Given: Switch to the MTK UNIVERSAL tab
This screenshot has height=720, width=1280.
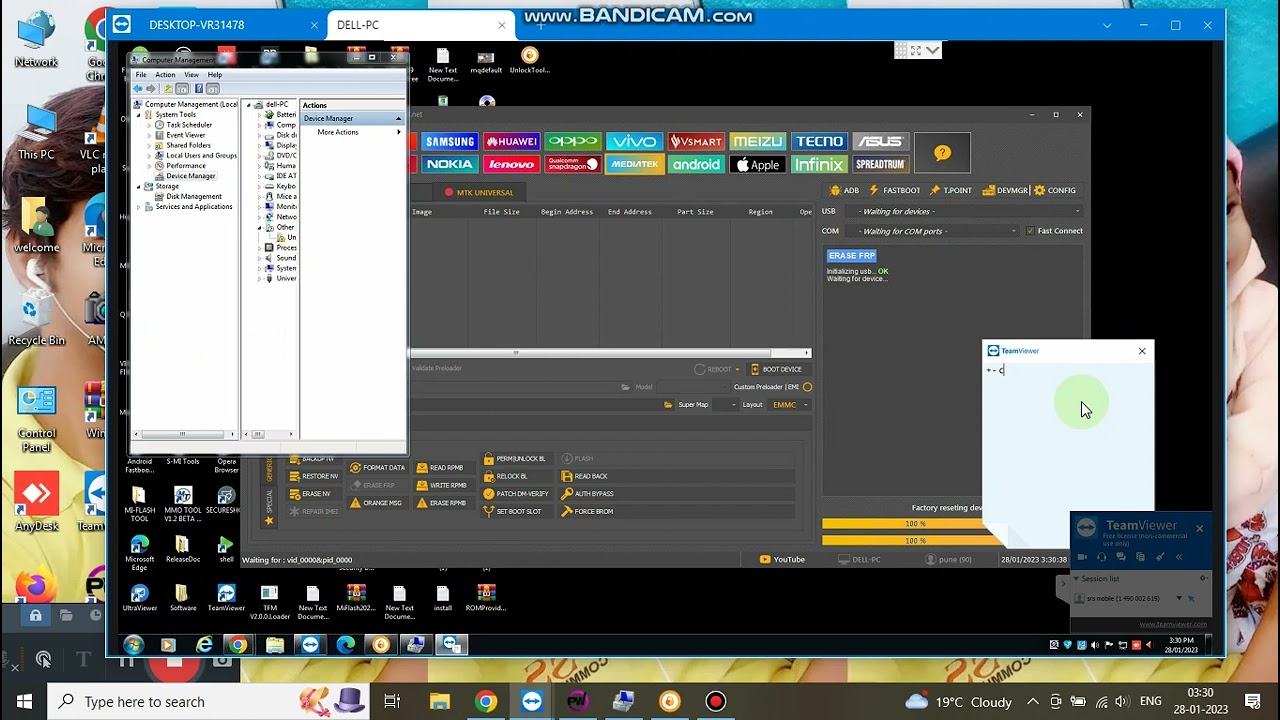Looking at the screenshot, I should click(478, 192).
